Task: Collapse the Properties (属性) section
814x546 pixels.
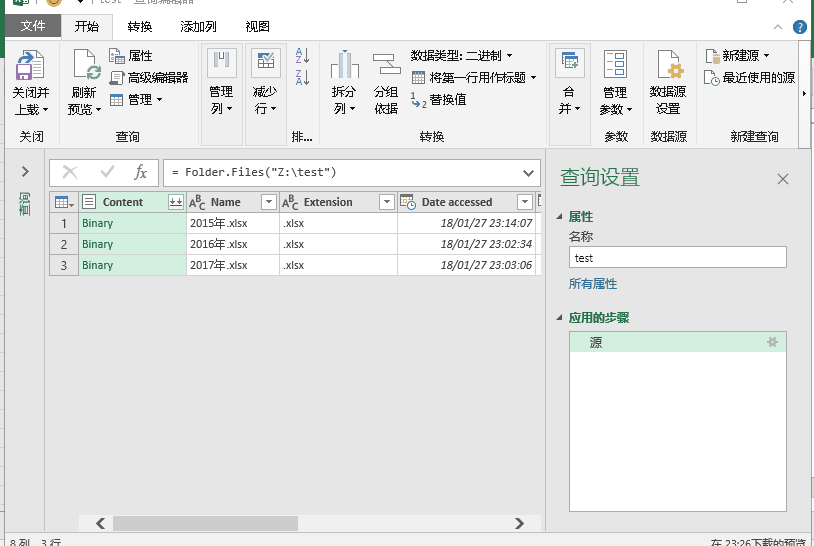Action: (x=559, y=216)
